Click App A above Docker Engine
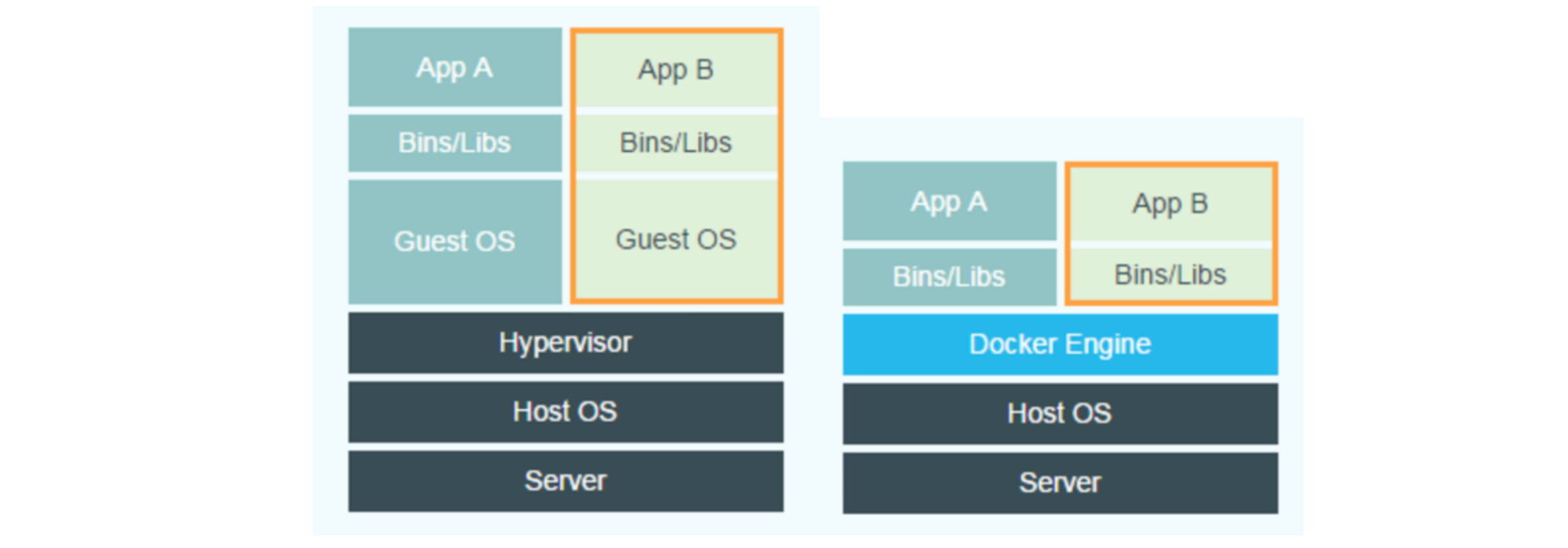Image resolution: width=1568 pixels, height=548 pixels. (x=949, y=201)
